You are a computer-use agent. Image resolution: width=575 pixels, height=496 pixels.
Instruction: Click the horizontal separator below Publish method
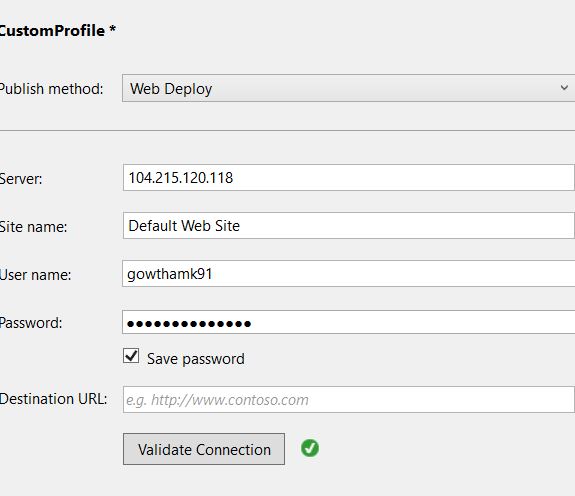pyautogui.click(x=288, y=130)
